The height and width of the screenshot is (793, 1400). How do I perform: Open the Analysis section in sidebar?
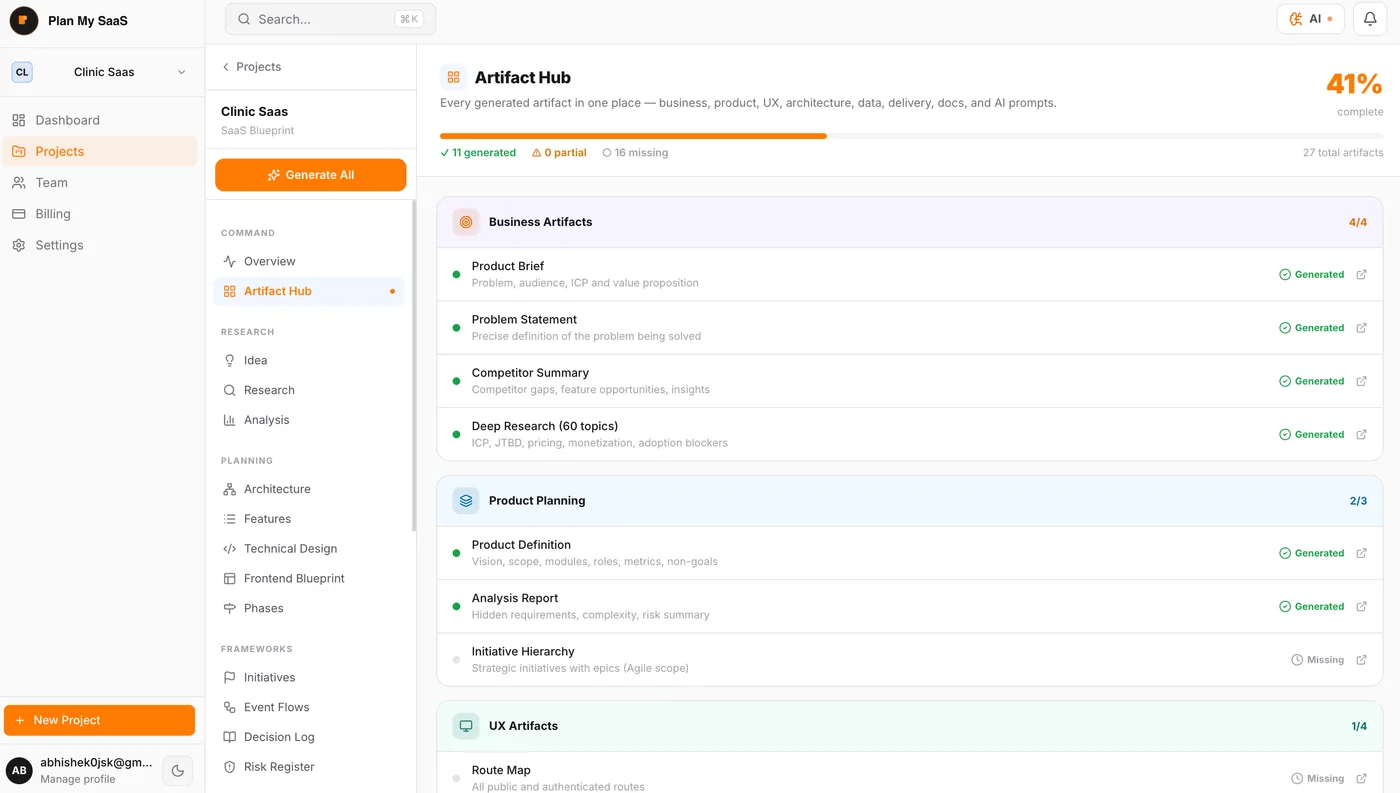(266, 419)
